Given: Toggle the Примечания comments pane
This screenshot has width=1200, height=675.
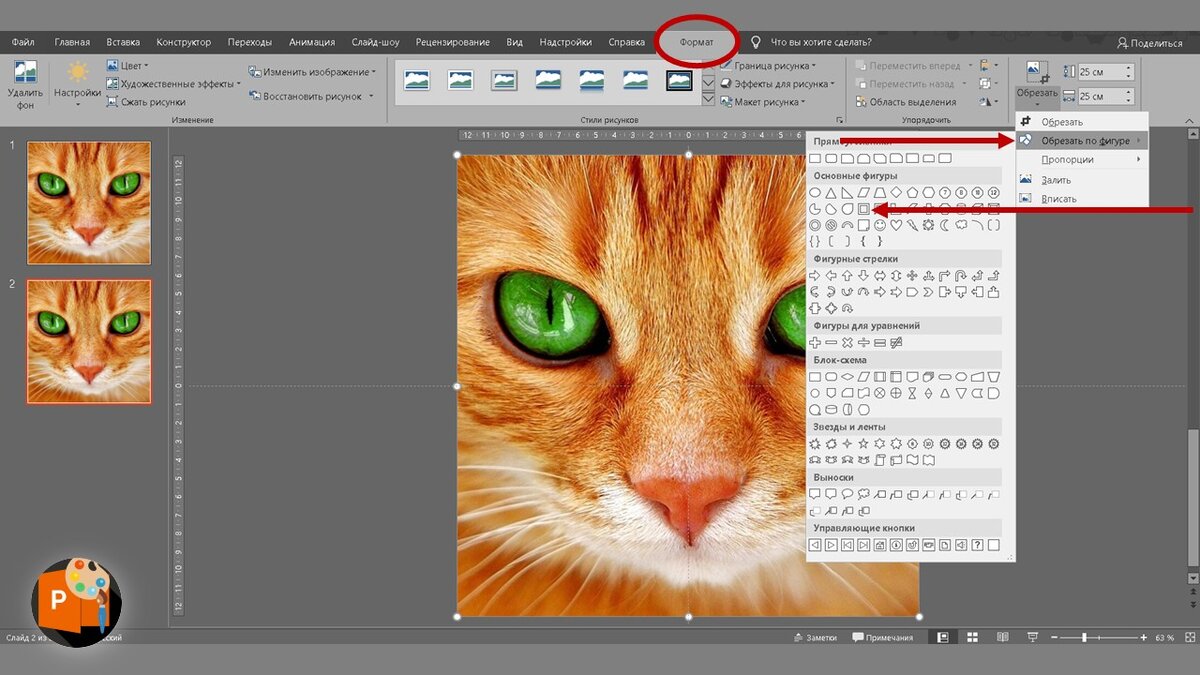Looking at the screenshot, I should pos(882,637).
